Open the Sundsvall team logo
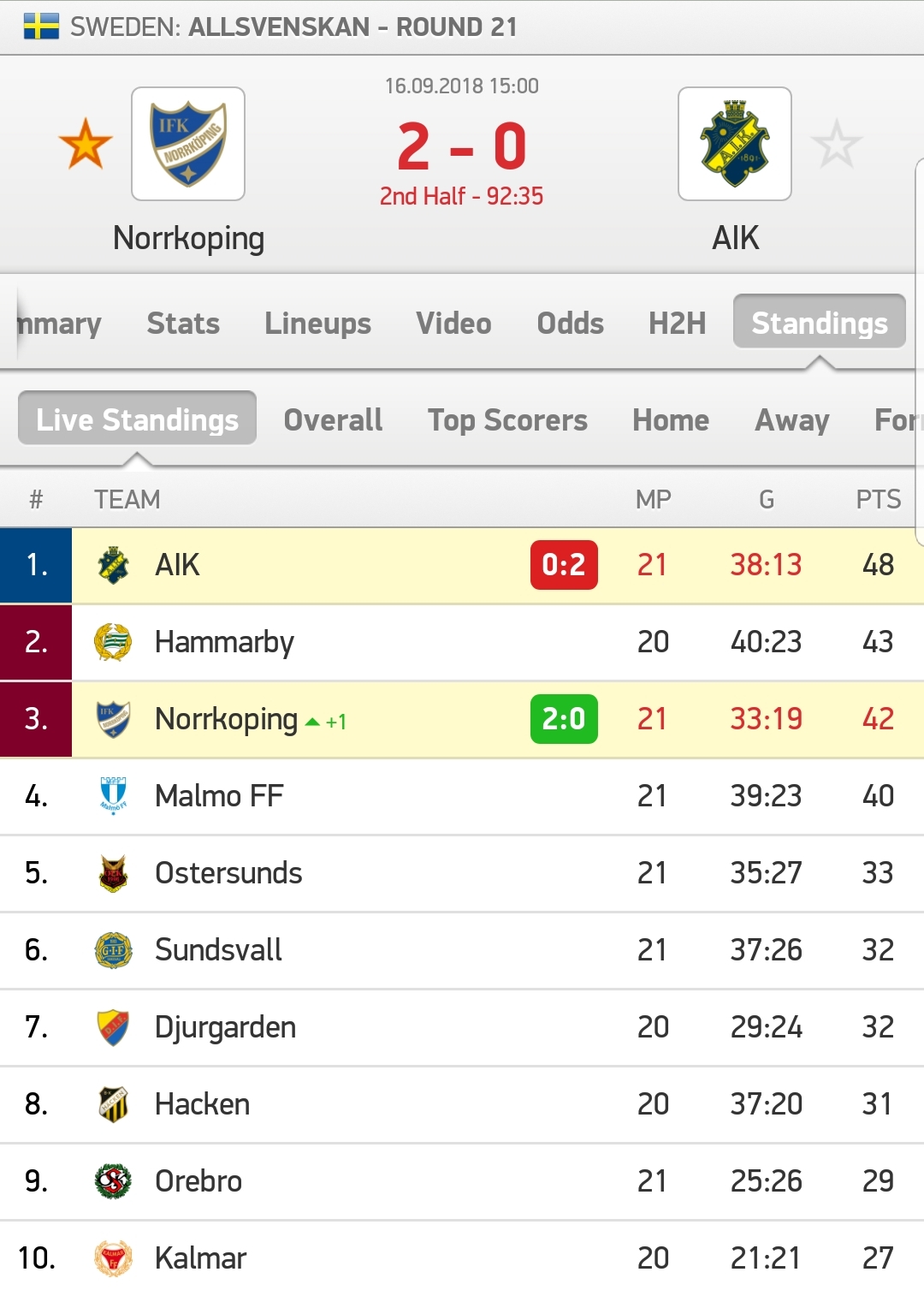This screenshot has width=924, height=1296. click(x=113, y=950)
